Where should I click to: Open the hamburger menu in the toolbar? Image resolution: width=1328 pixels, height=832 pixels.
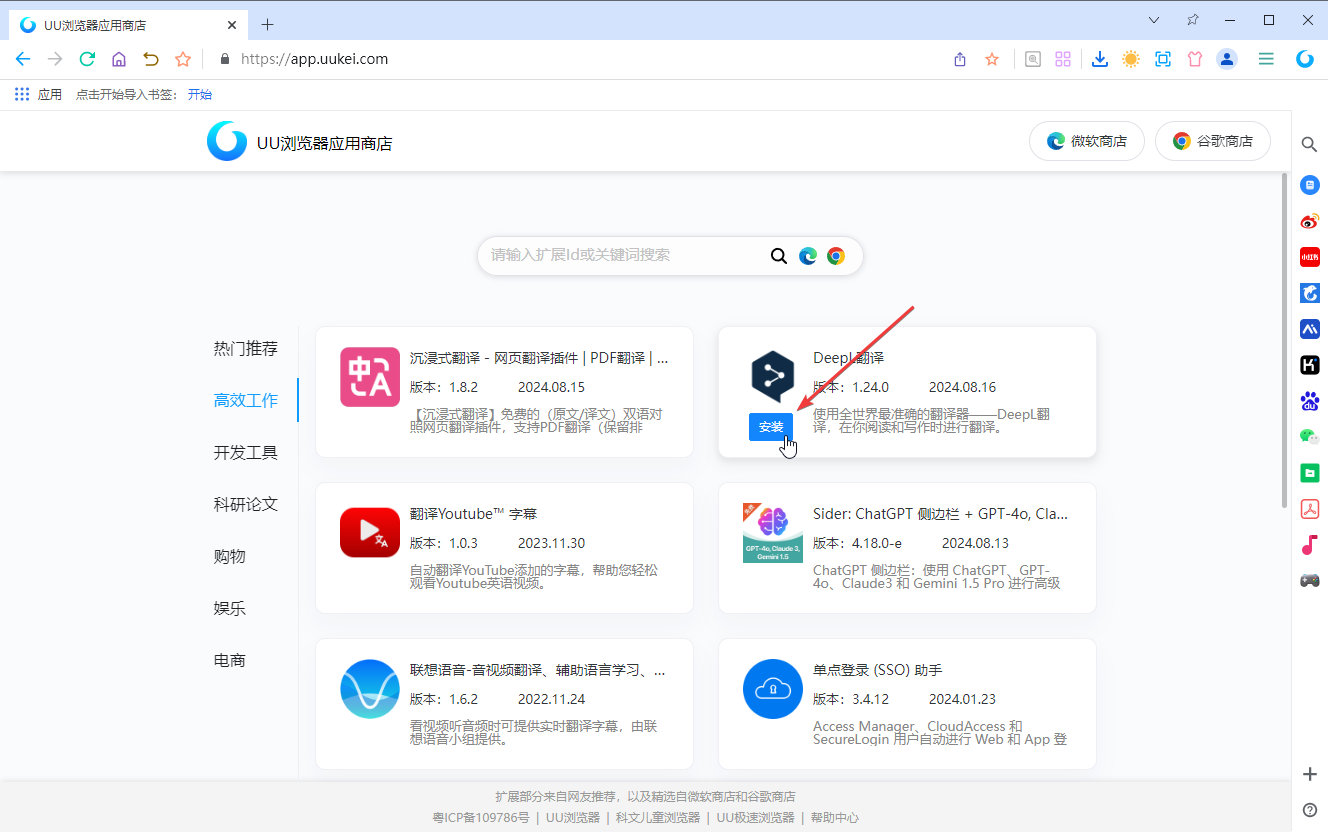tap(1265, 59)
